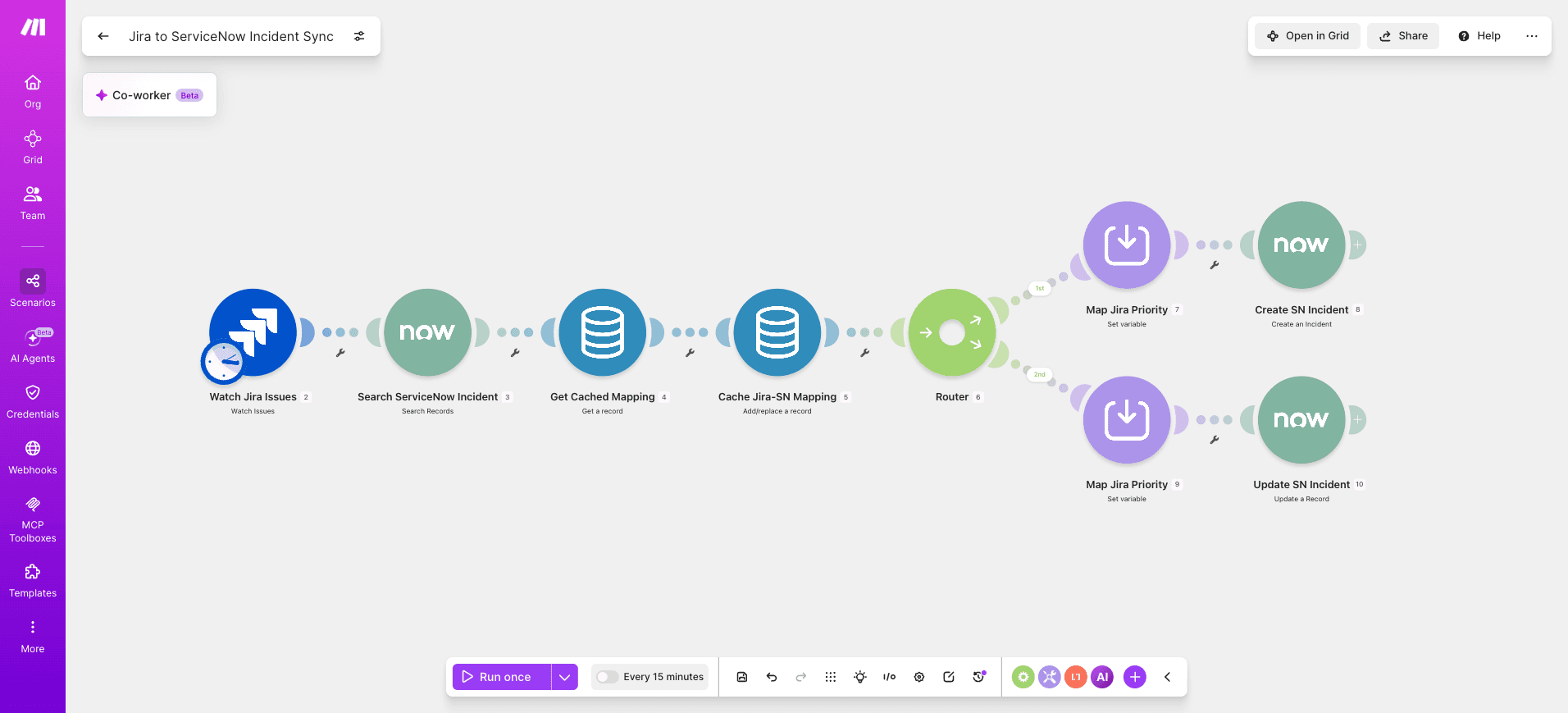1568x713 pixels.
Task: Expand the More sidebar menu
Action: (x=33, y=636)
